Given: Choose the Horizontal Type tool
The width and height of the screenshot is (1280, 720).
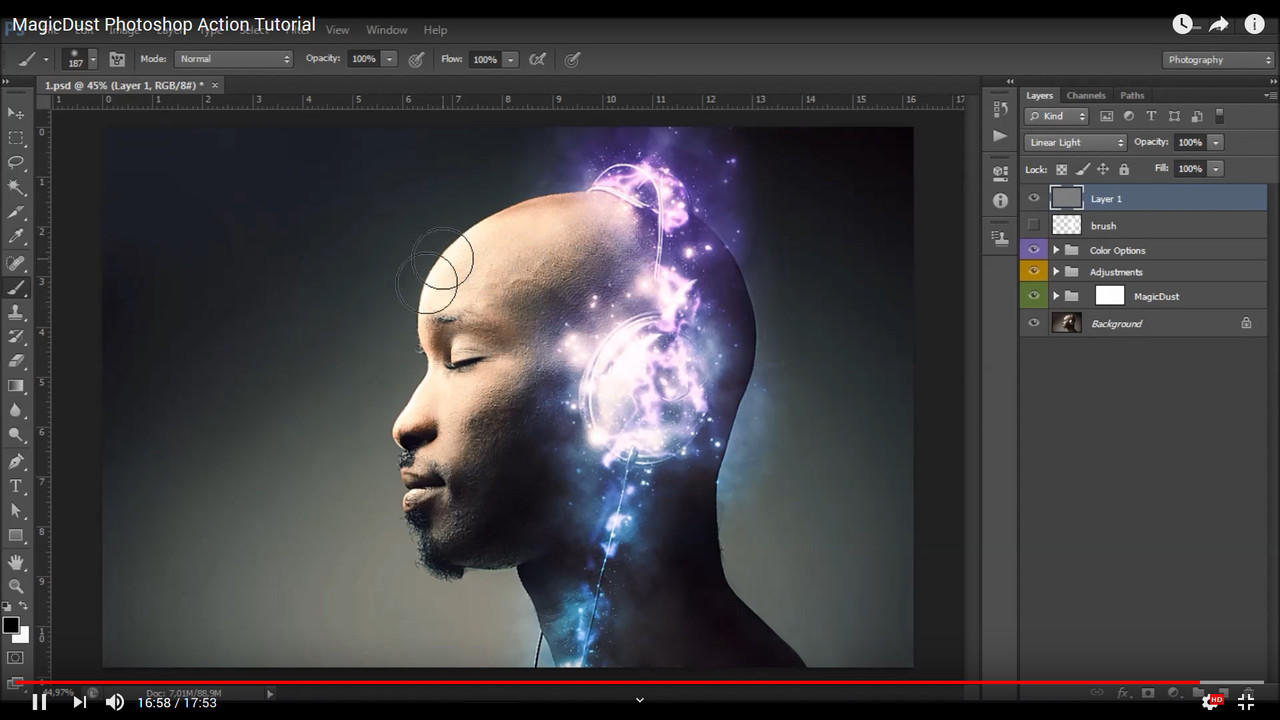Looking at the screenshot, I should pos(16,486).
